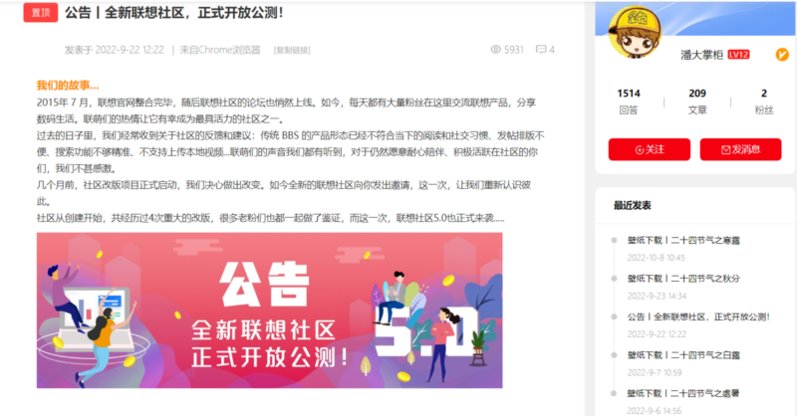The image size is (797, 416).
Task: Open recent post 全新联想社区 正式开放公测
Action: point(698,317)
